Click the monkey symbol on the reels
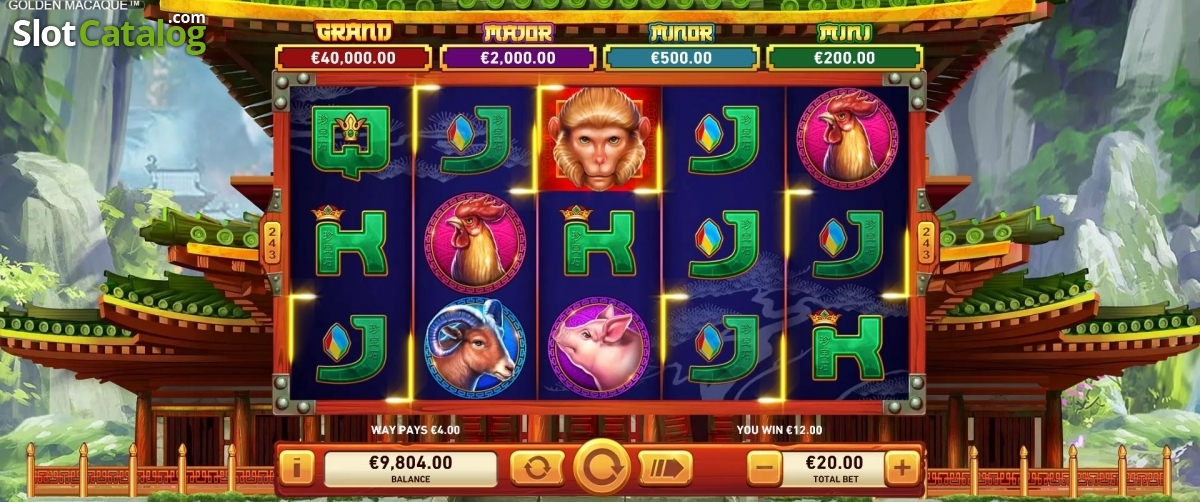 tap(600, 138)
